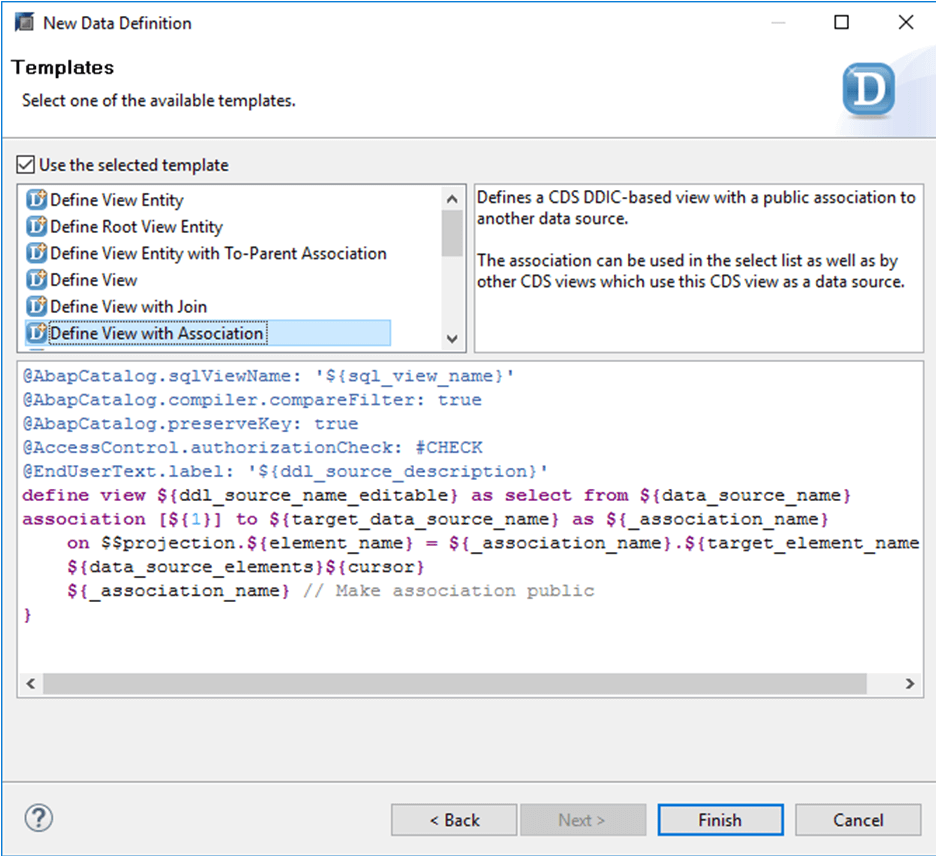Image resolution: width=936 pixels, height=856 pixels.
Task: Select the Define View Entity template
Action: (x=116, y=200)
